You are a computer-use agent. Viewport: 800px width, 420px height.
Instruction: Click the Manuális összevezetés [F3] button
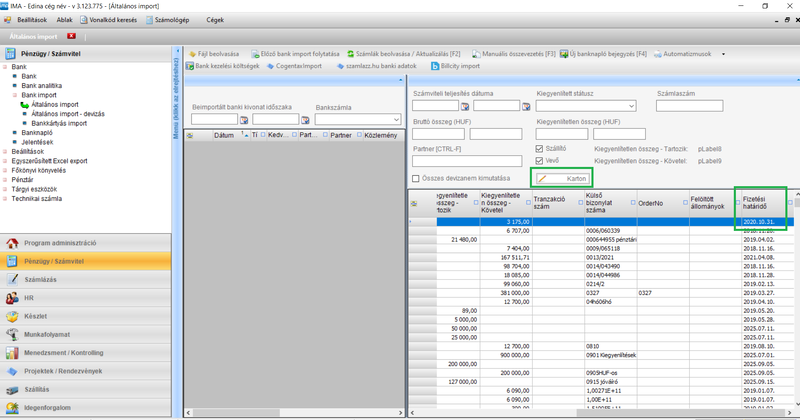tap(513, 53)
